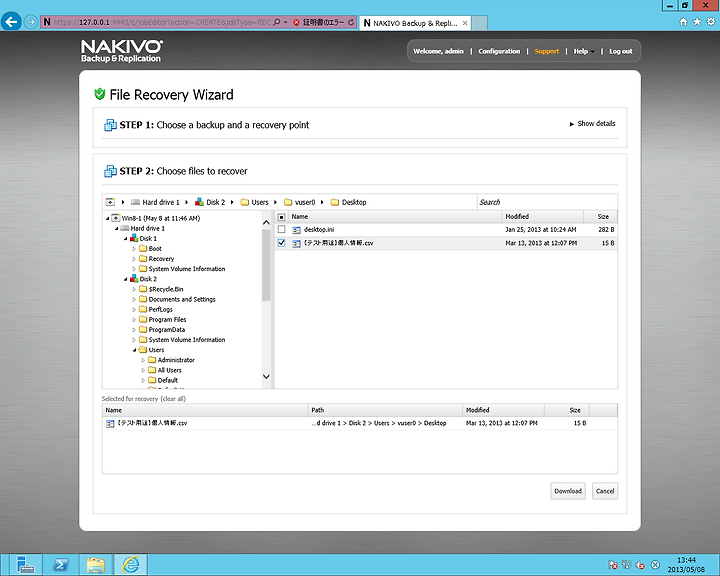The image size is (720, 576).
Task: Click the browser address bar URL
Action: point(162,22)
